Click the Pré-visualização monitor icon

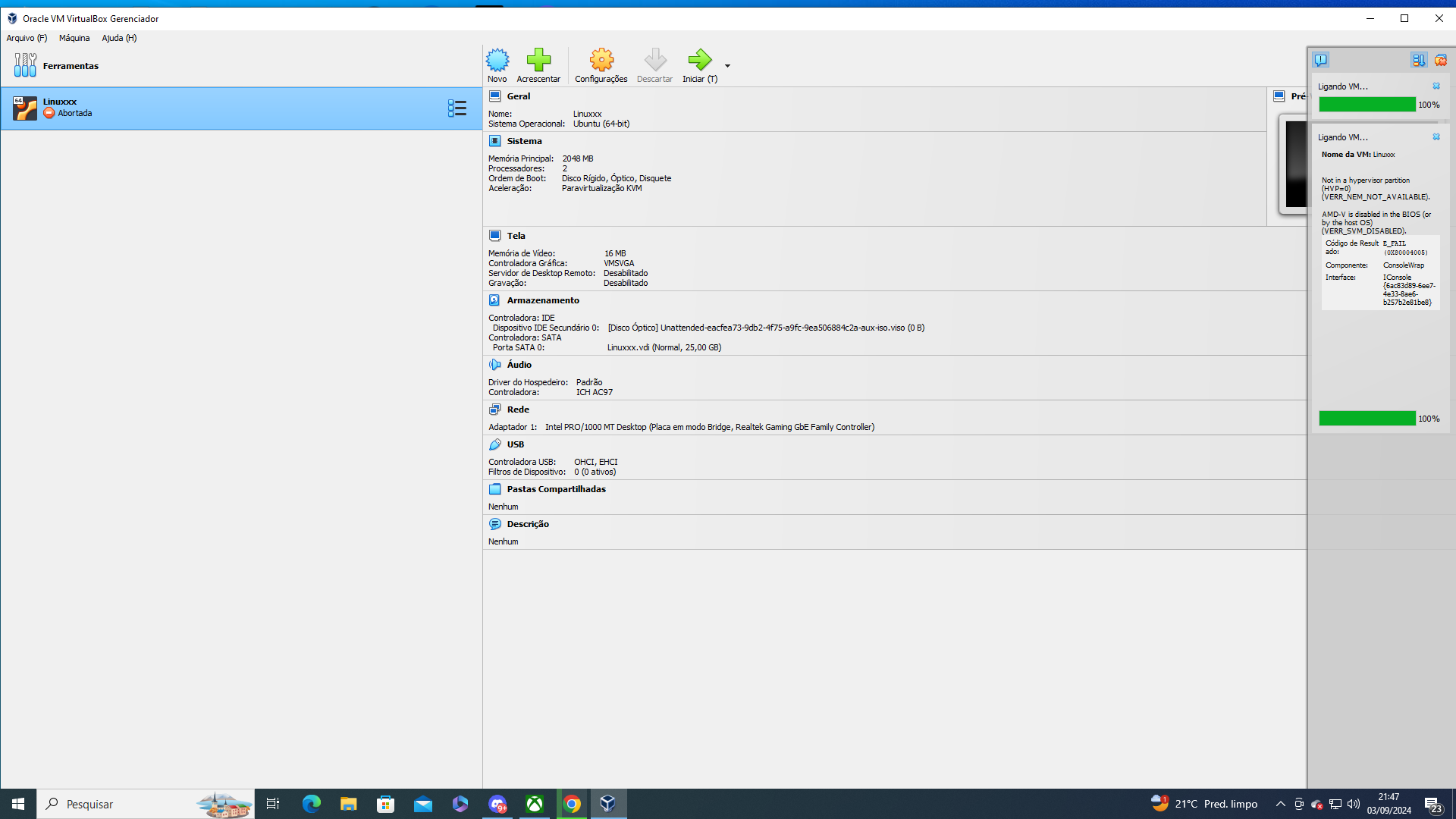pyautogui.click(x=1279, y=96)
